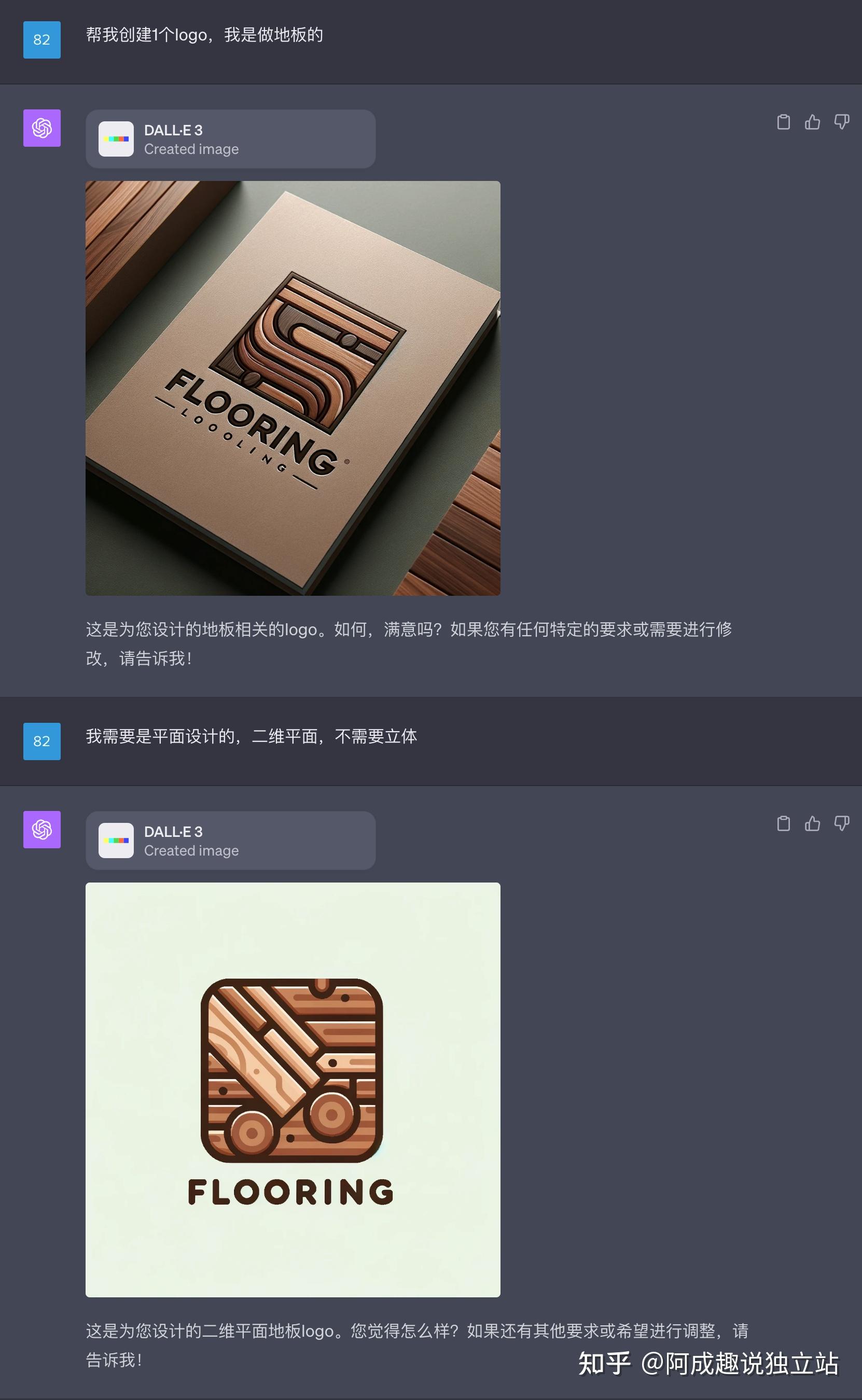
Task: Thumbs up the first logo response
Action: point(812,122)
